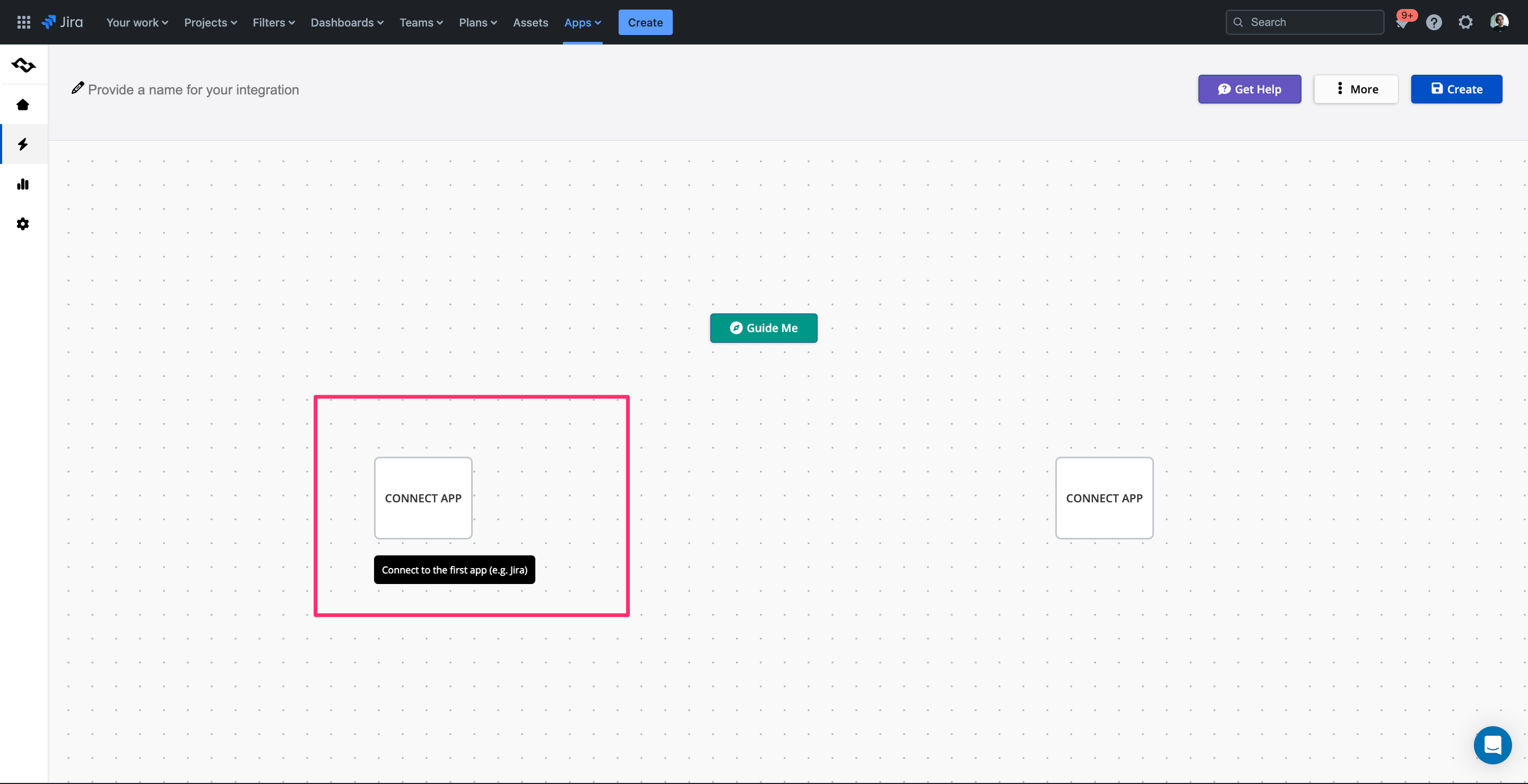The height and width of the screenshot is (784, 1528).
Task: Open the sidebar gear settings icon
Action: 23,223
